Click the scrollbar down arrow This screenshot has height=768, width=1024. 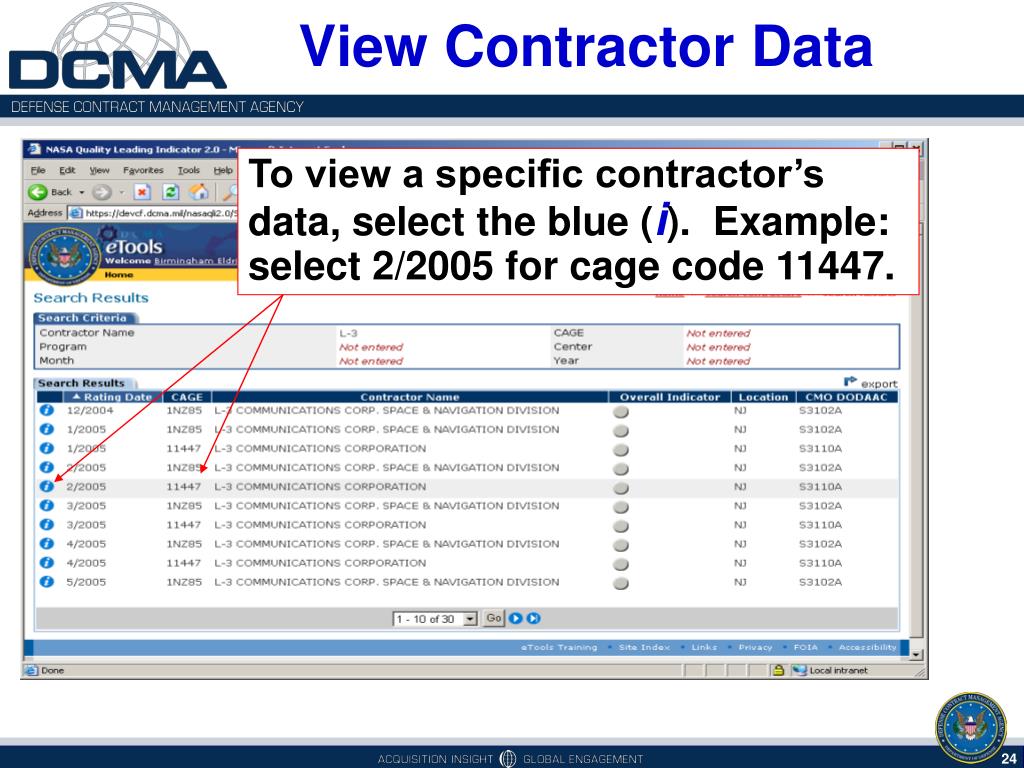coord(917,654)
